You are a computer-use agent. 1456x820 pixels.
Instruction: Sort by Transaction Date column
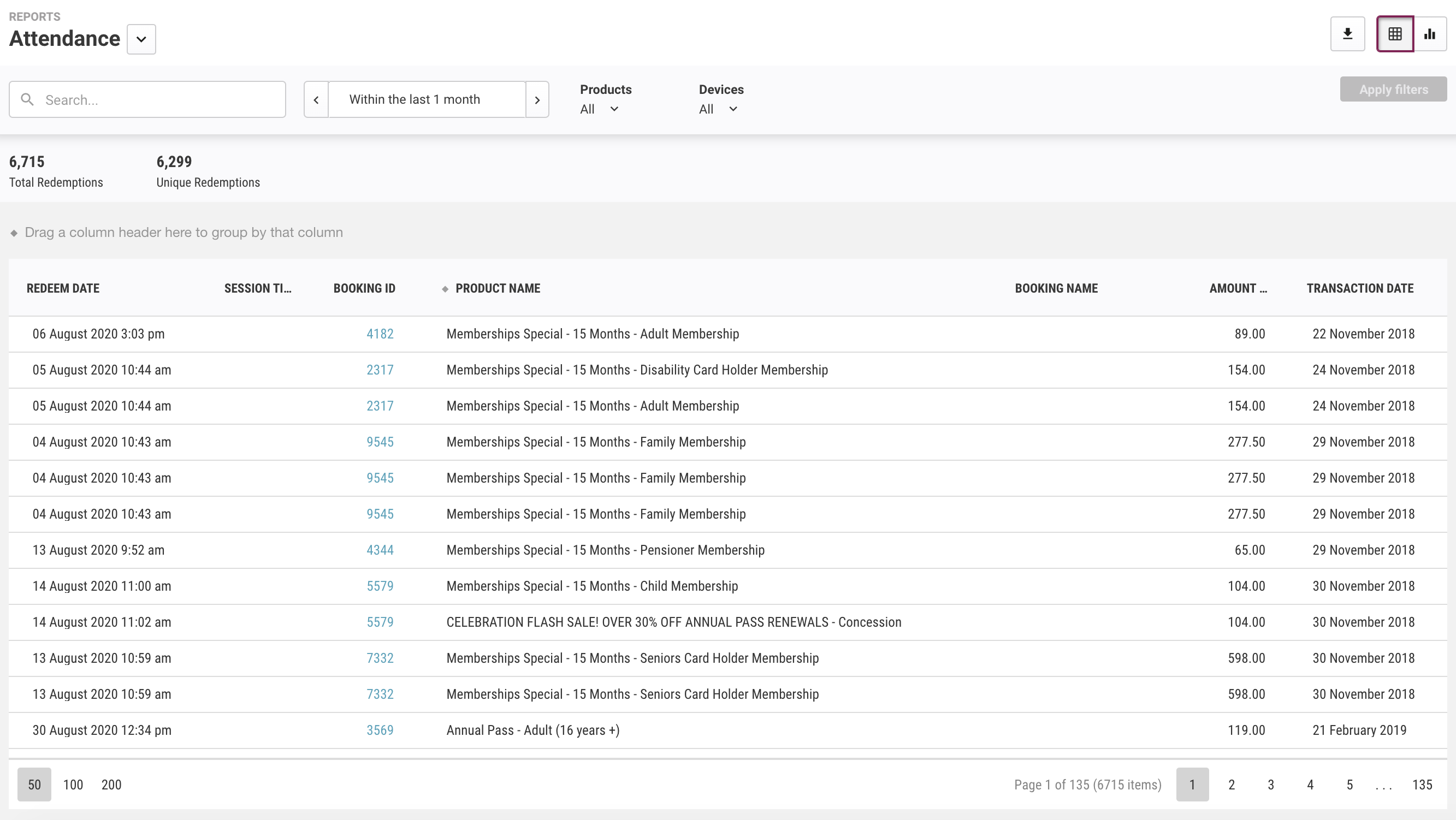click(x=1360, y=288)
